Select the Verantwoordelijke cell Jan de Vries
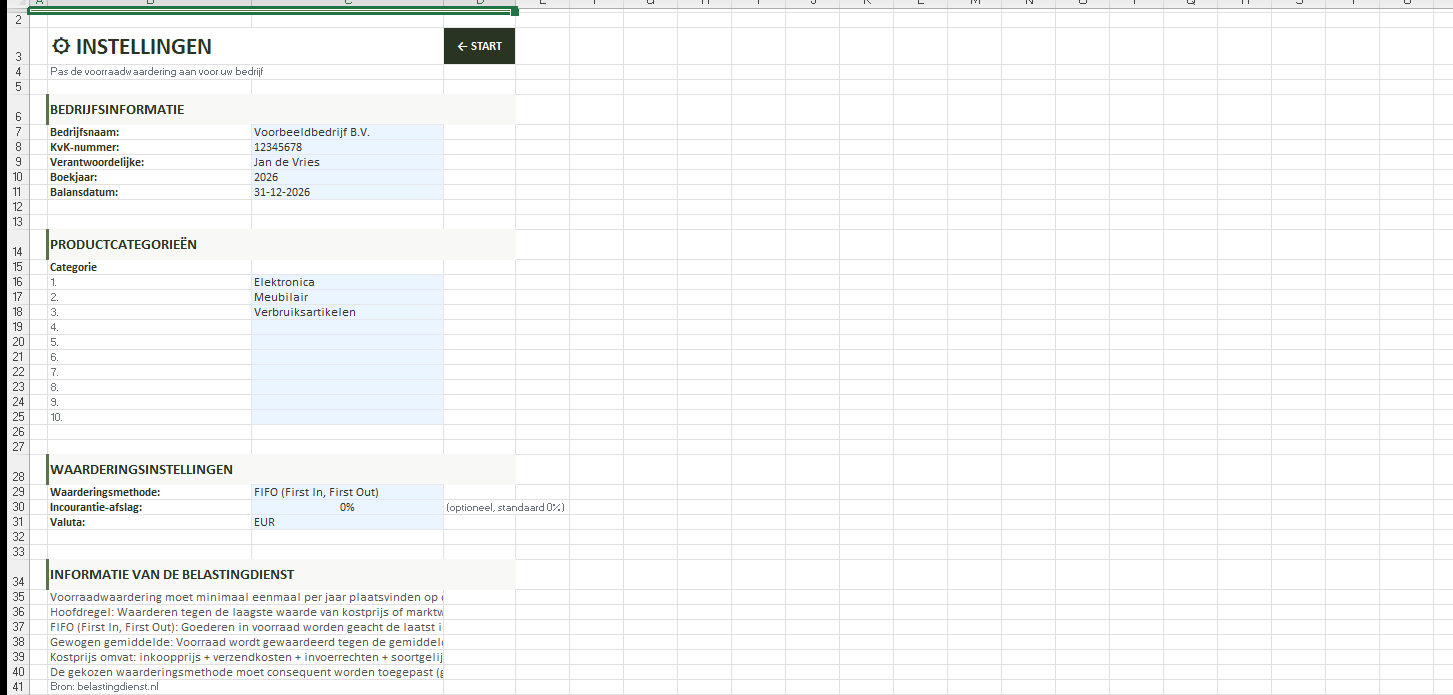Image resolution: width=1453 pixels, height=695 pixels. pos(346,162)
